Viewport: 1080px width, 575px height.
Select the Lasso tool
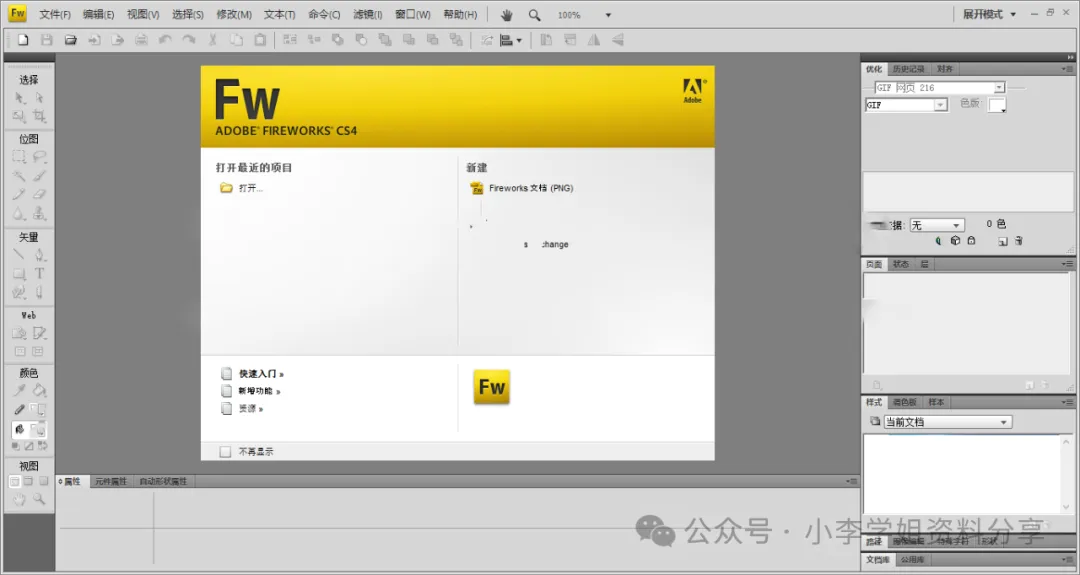(x=39, y=157)
